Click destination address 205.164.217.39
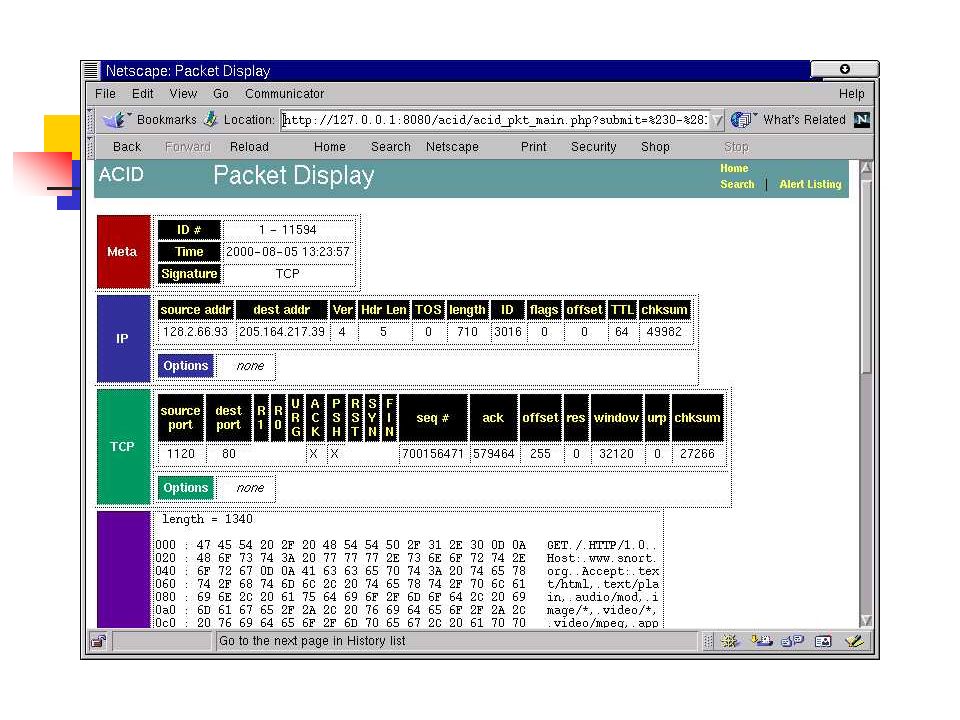960x720 pixels. (282, 332)
